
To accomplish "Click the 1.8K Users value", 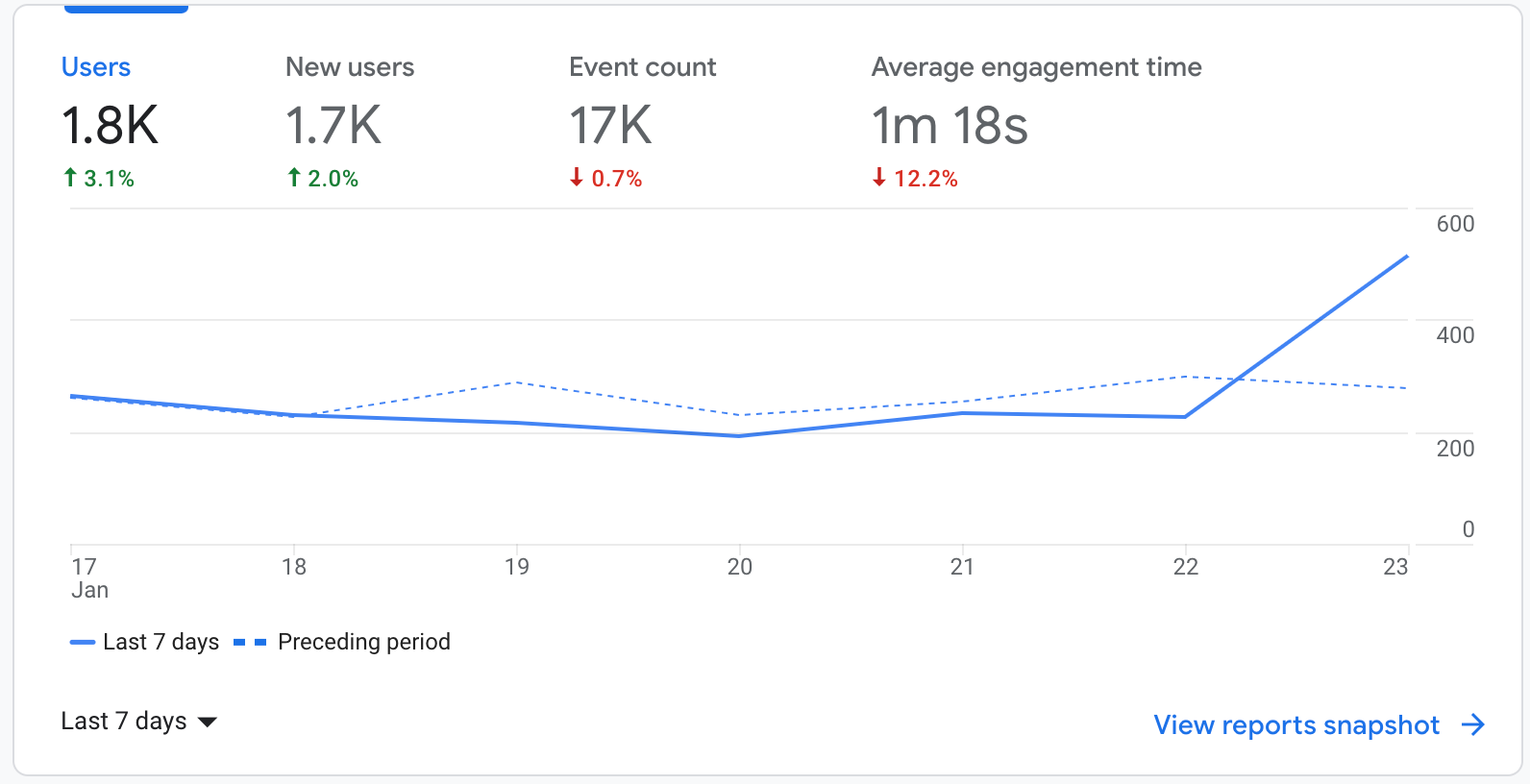I will (110, 126).
